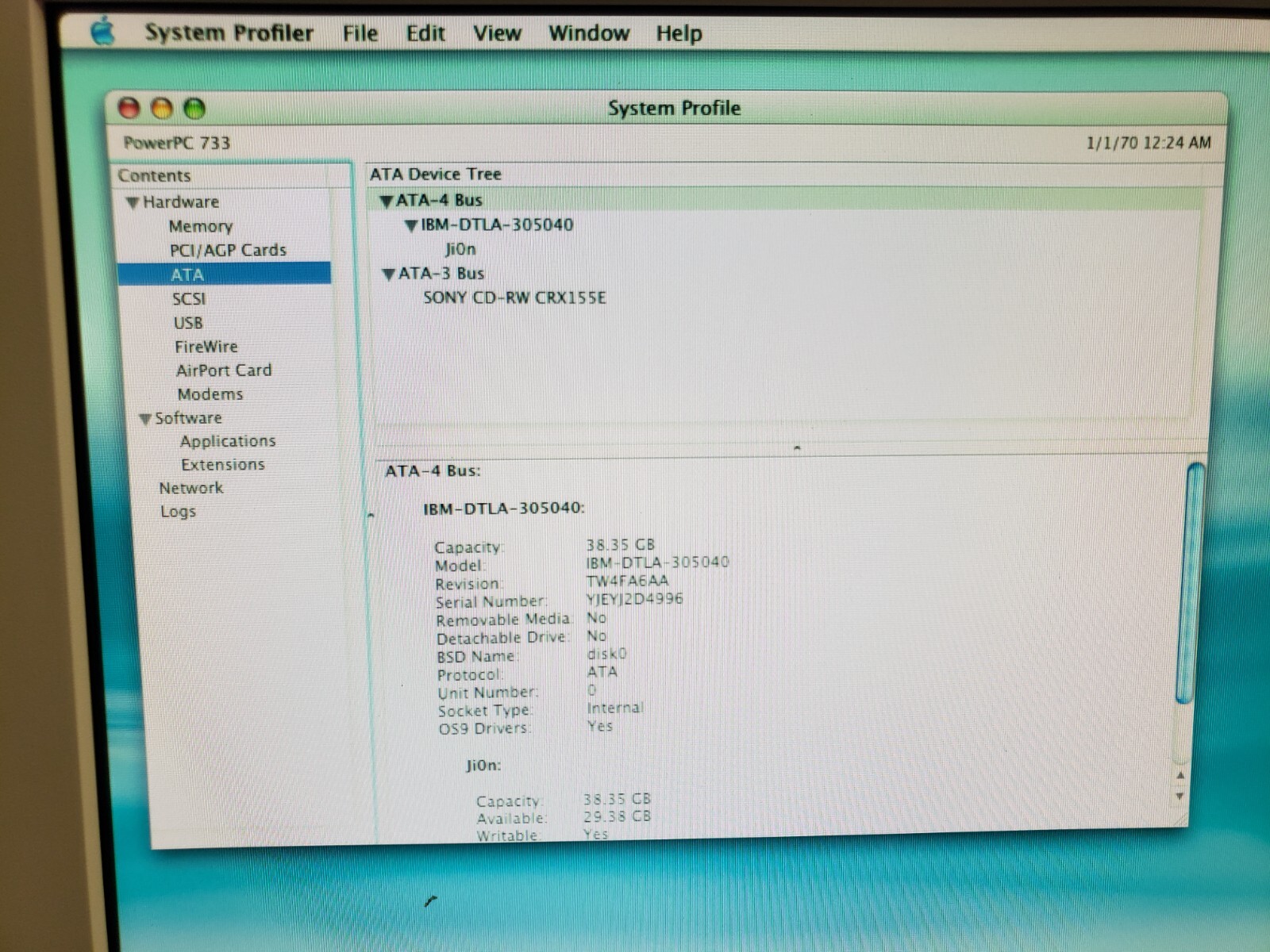Screen dimensions: 1270x952
Task: Select USB in the sidebar
Action: coord(188,323)
